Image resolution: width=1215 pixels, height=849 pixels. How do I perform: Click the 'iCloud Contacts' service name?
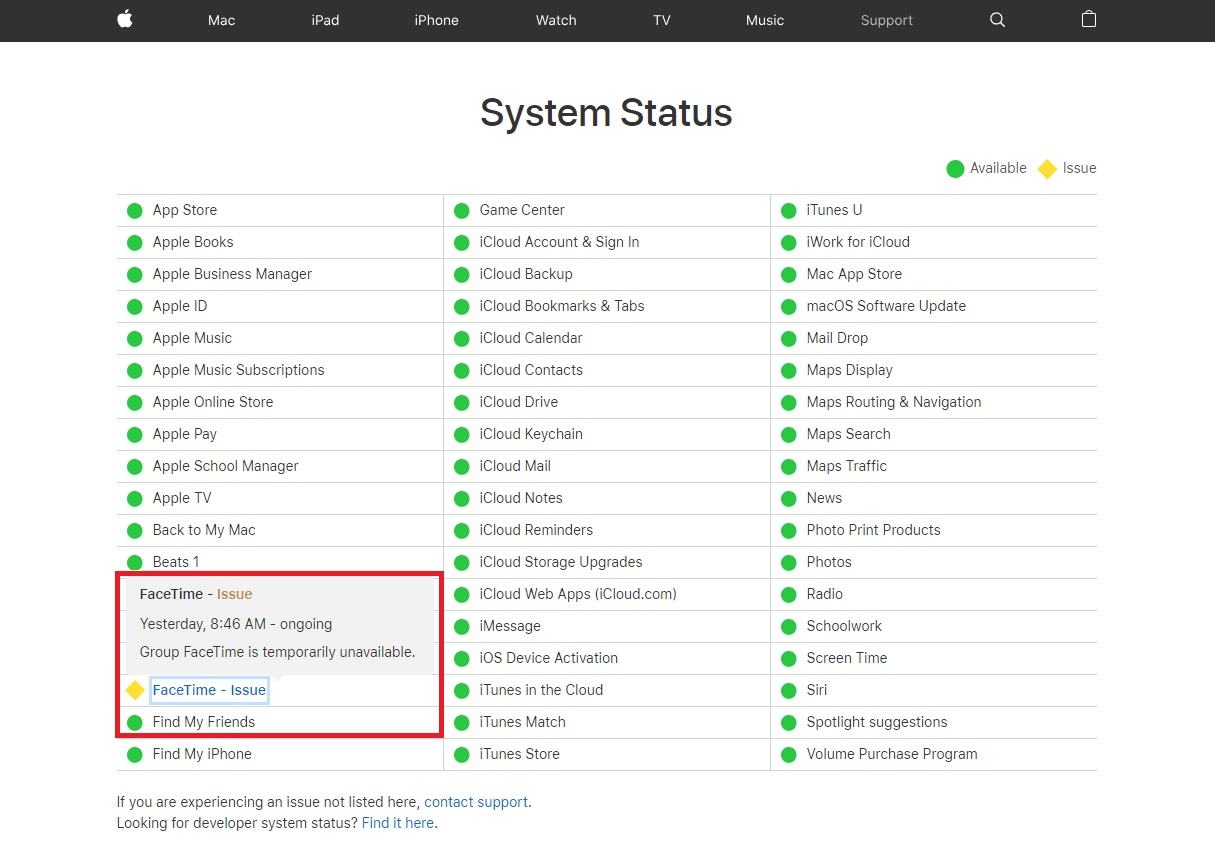pyautogui.click(x=531, y=370)
